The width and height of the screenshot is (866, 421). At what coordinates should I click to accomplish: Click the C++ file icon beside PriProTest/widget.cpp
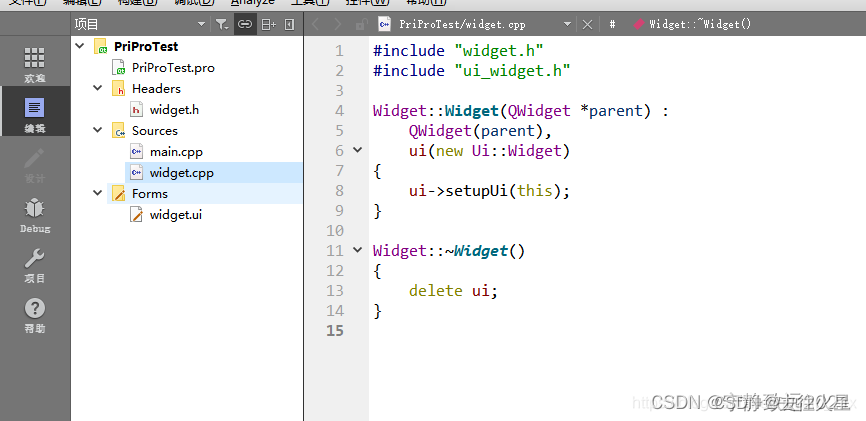384,24
